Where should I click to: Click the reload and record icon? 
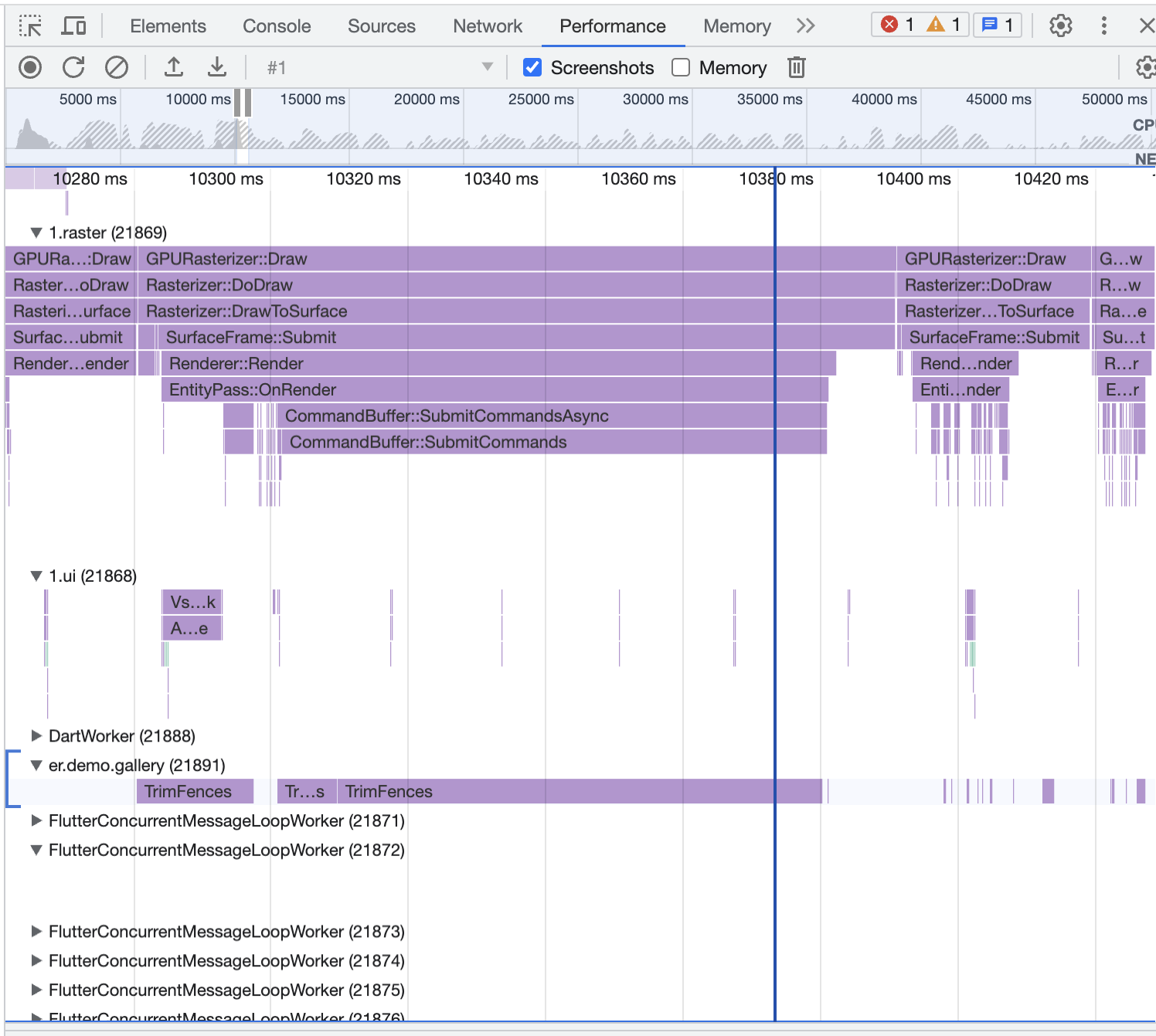[73, 67]
